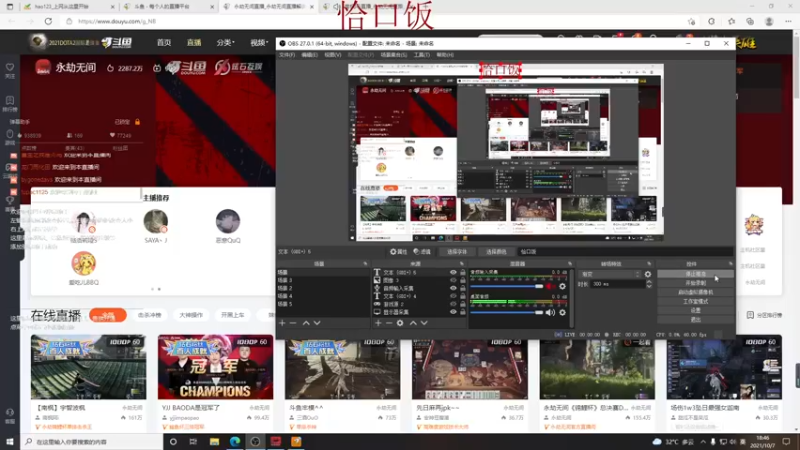Hide the 音频输入采集 source
Image resolution: width=800 pixels, height=450 pixels.
coord(453,288)
